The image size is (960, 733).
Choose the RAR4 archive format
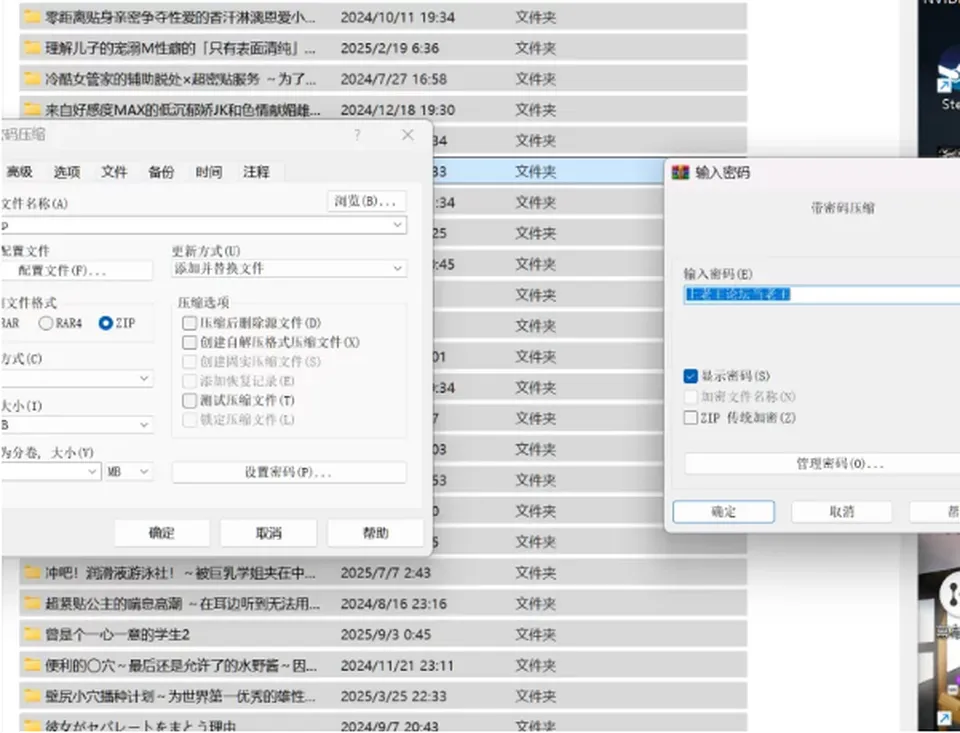click(x=46, y=323)
